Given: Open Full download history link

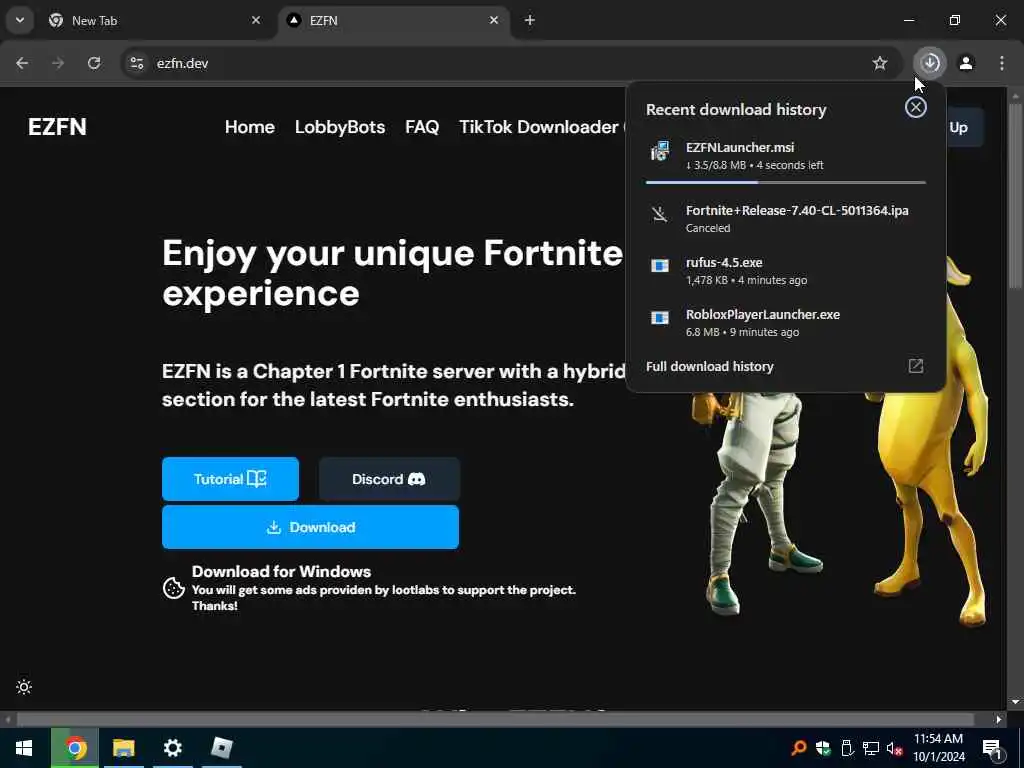Looking at the screenshot, I should [x=709, y=366].
